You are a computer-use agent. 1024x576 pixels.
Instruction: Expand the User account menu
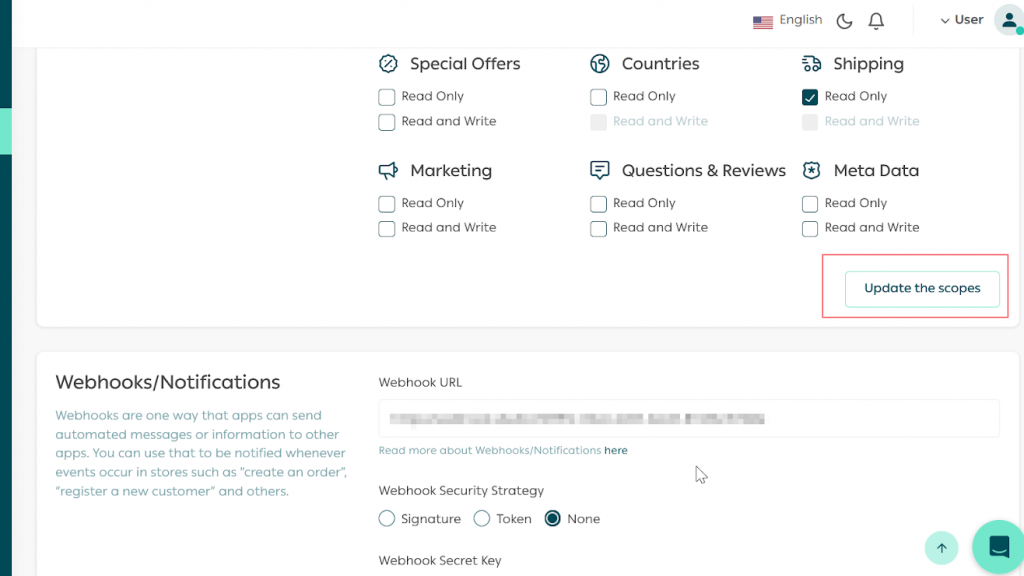point(961,20)
